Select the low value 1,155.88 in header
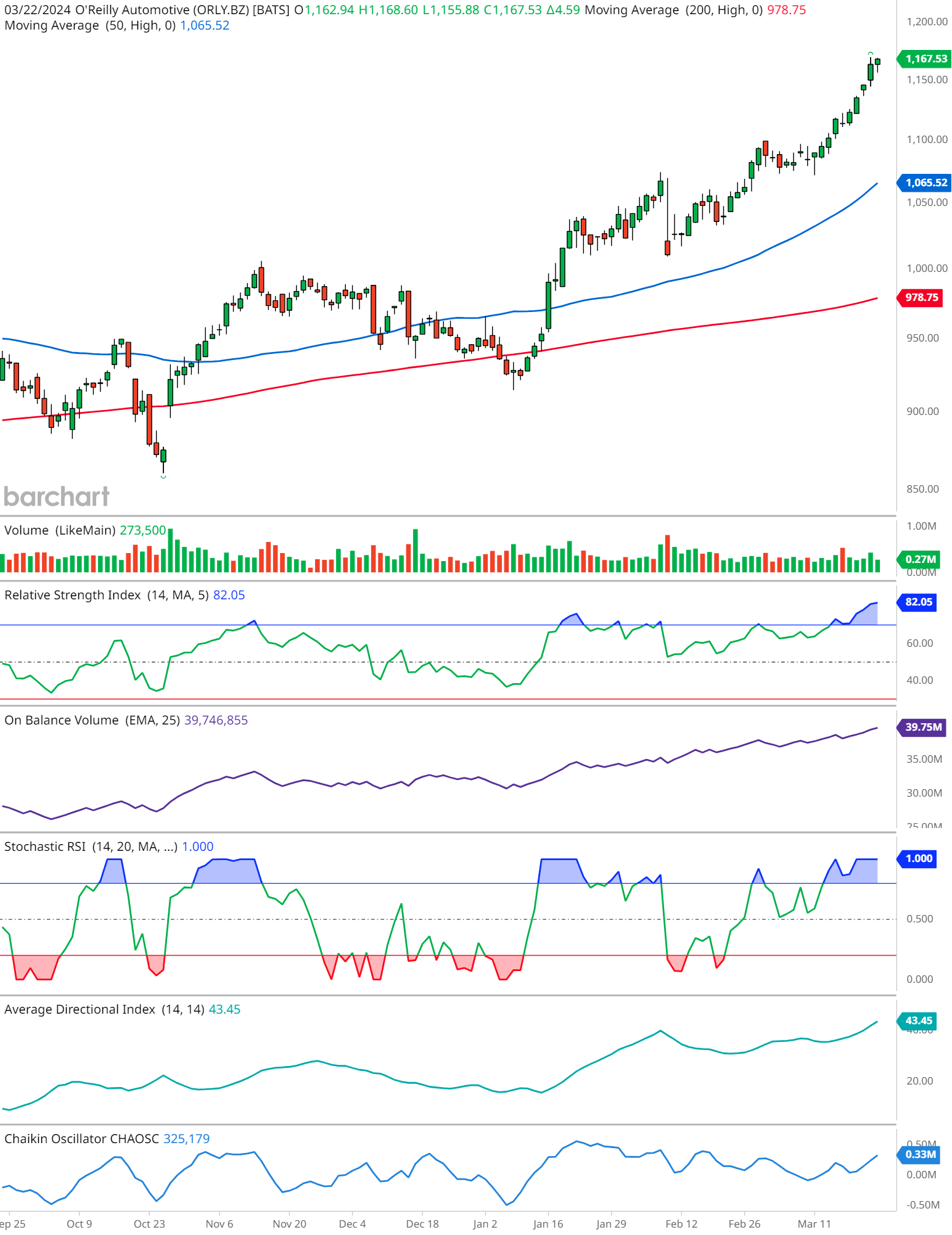The image size is (952, 1235). pyautogui.click(x=454, y=10)
